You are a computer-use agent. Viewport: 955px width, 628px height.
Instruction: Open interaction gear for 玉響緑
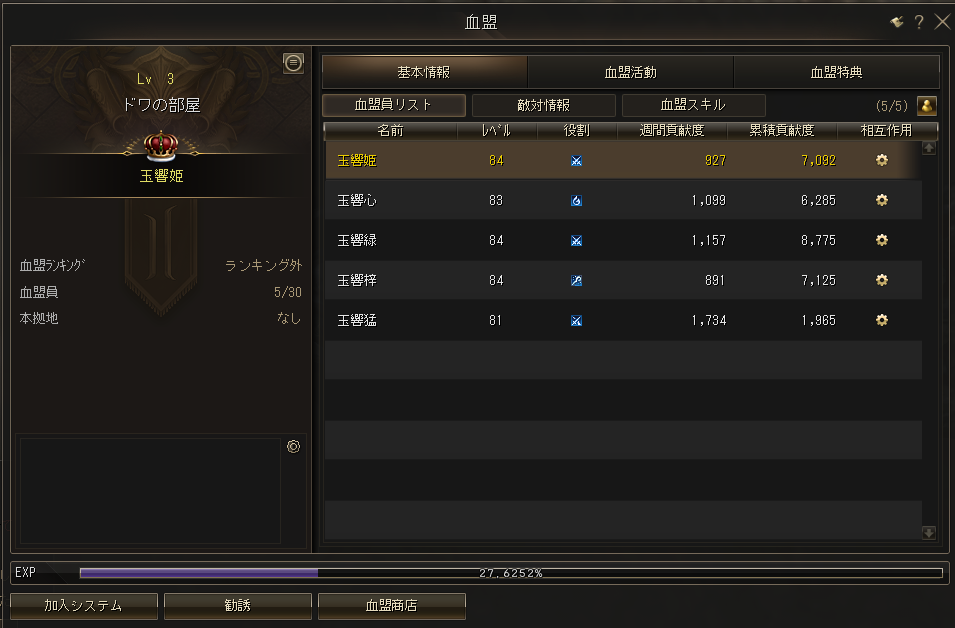(x=881, y=240)
